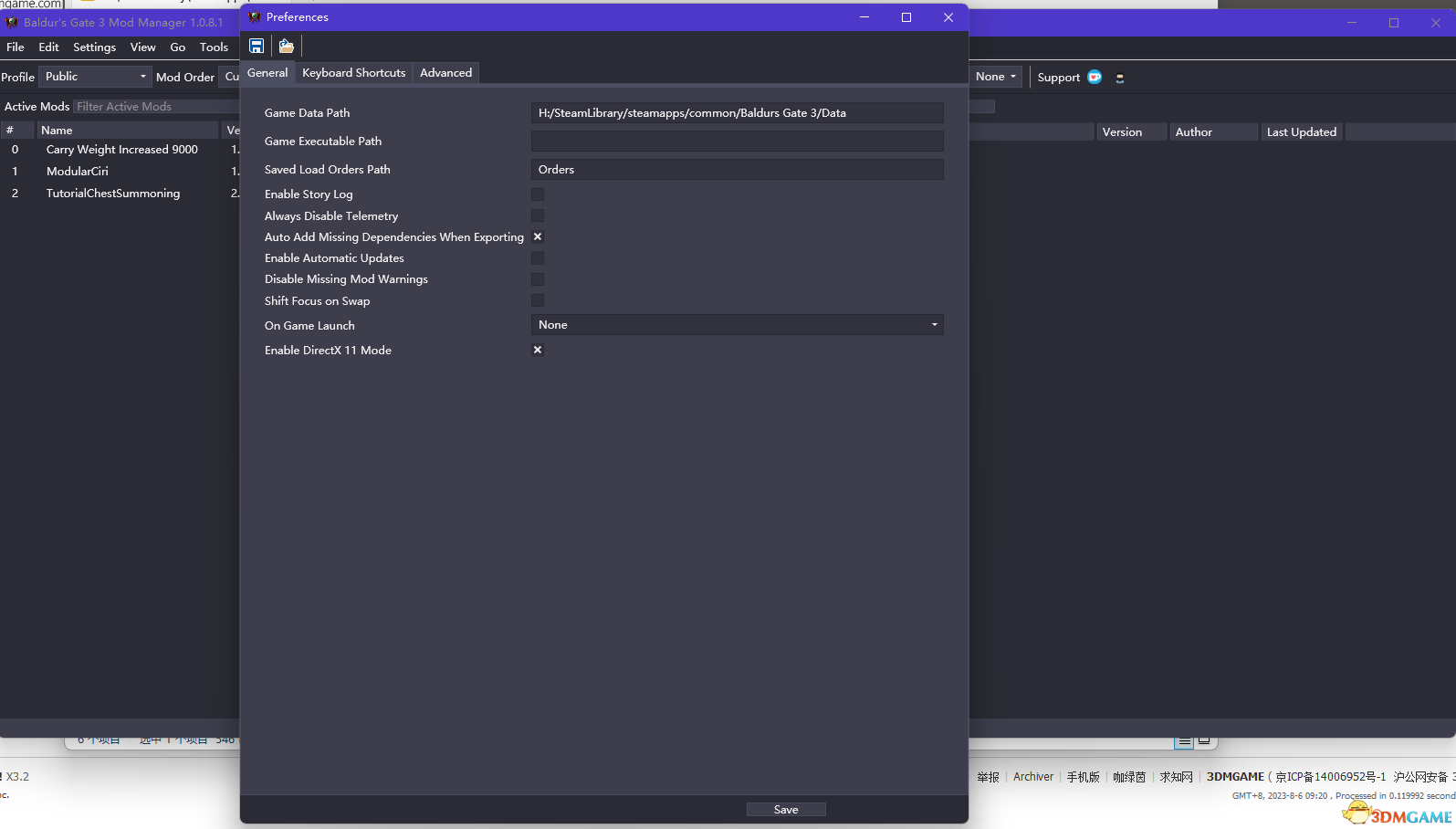Click the GitHub avatar icon beside Support
Viewport: 1456px width, 829px height.
[x=1120, y=78]
